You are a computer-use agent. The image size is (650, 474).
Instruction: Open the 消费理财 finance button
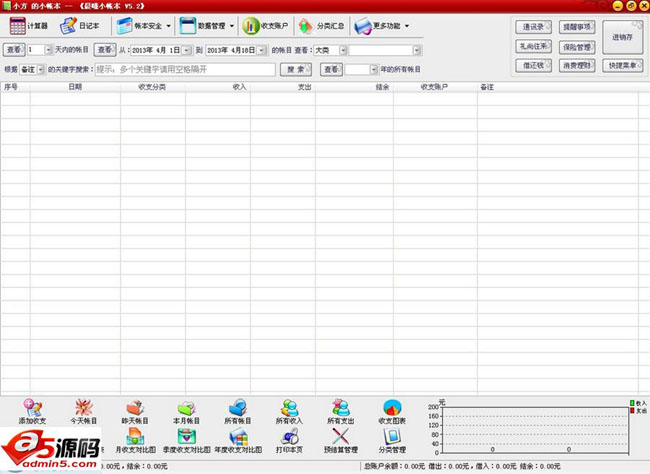[577, 66]
